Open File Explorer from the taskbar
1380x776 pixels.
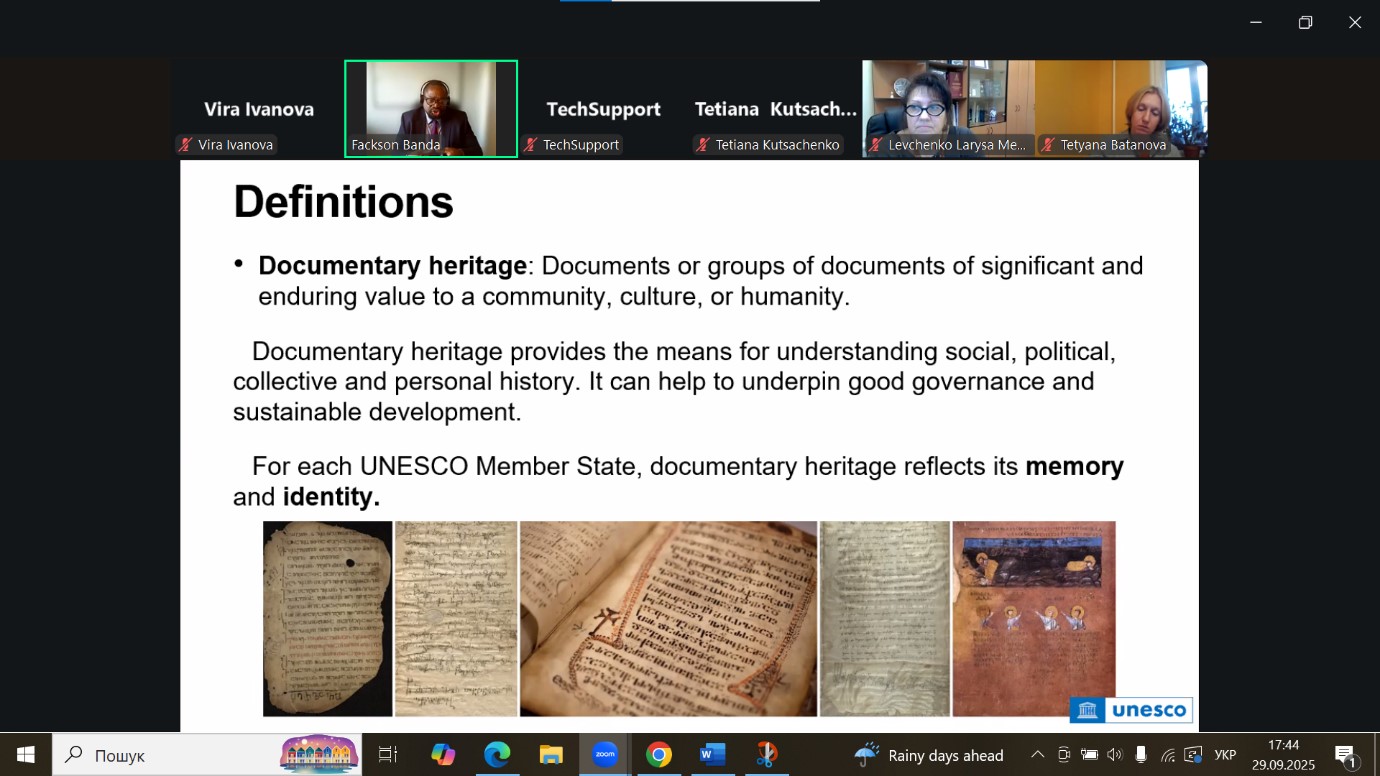[x=551, y=755]
